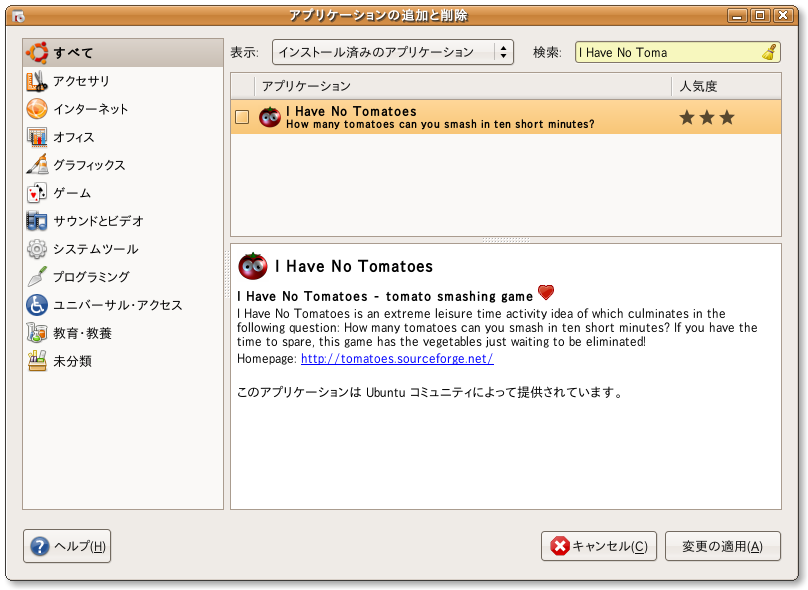This screenshot has width=808, height=590.
Task: Clear the search field with broom icon
Action: pos(769,53)
